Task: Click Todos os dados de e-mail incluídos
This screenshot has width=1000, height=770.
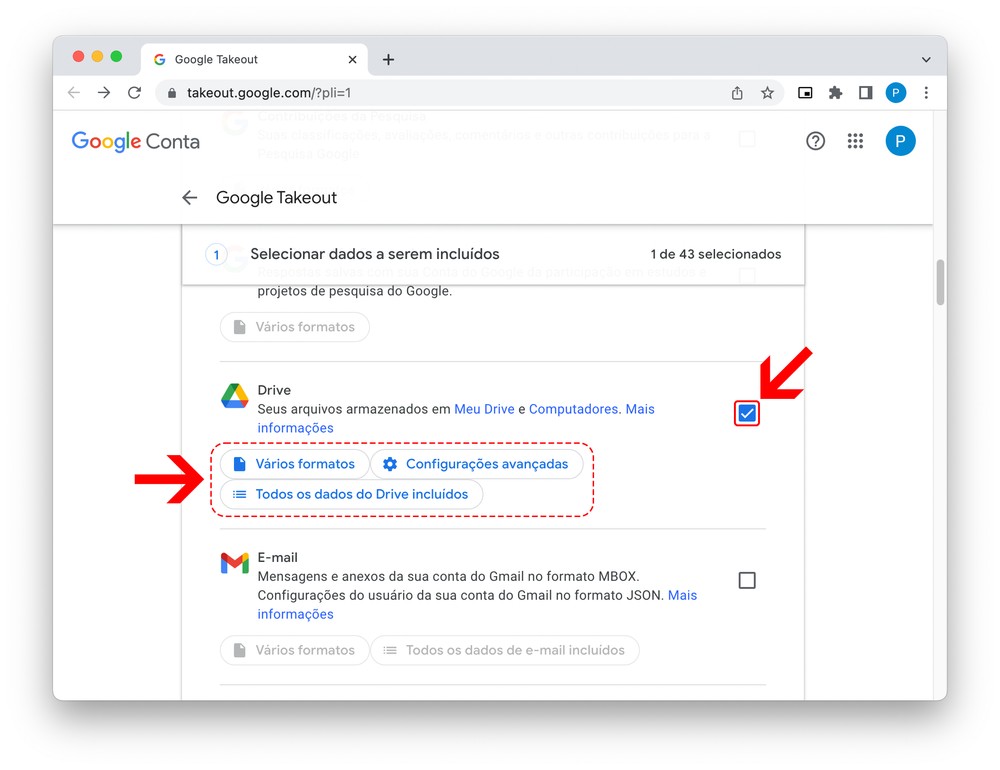Action: (504, 650)
